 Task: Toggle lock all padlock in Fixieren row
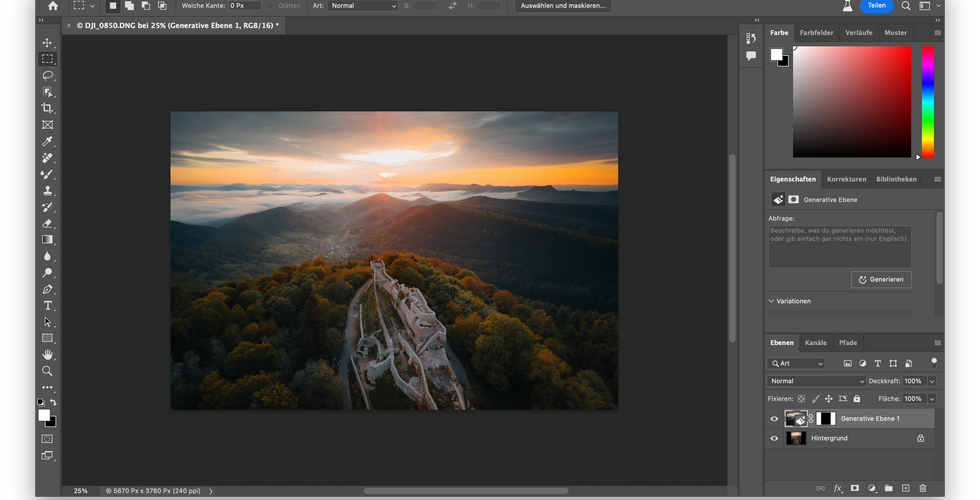click(857, 398)
